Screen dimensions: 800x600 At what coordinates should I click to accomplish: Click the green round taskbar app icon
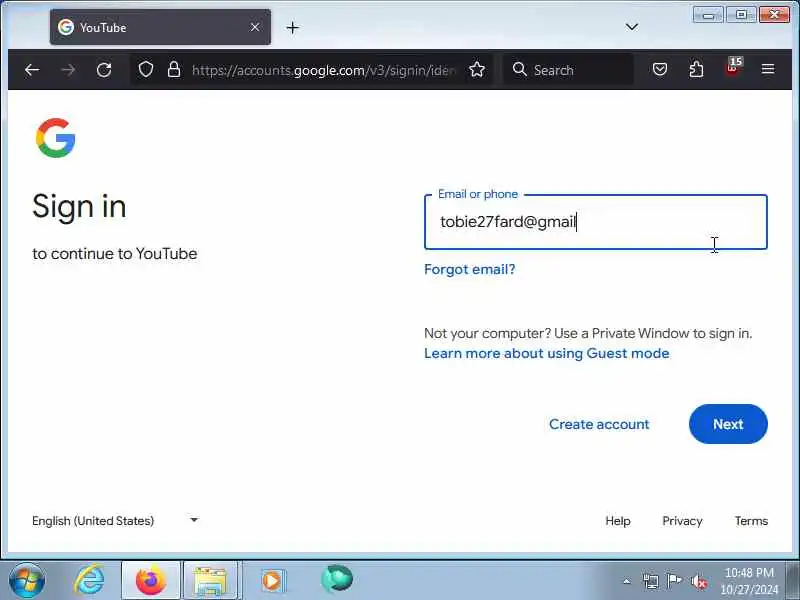[337, 580]
